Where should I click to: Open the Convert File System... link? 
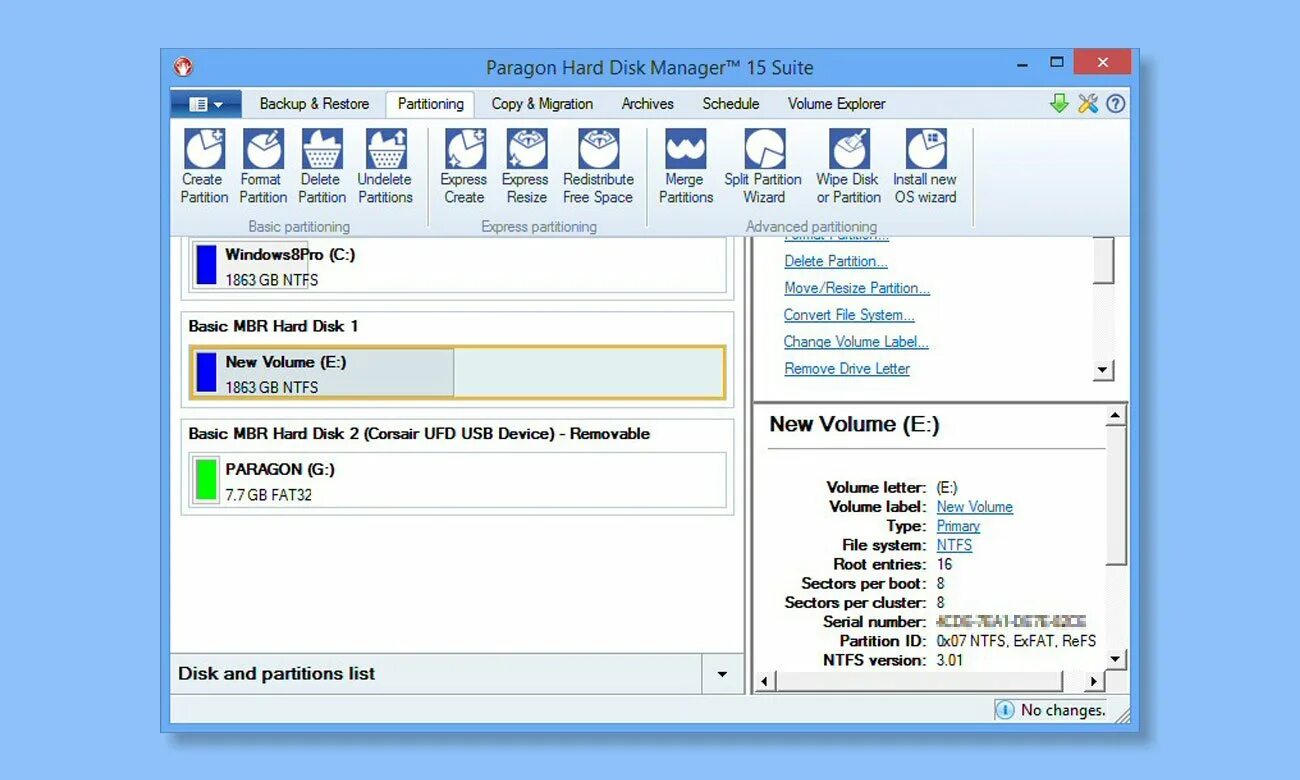(849, 315)
